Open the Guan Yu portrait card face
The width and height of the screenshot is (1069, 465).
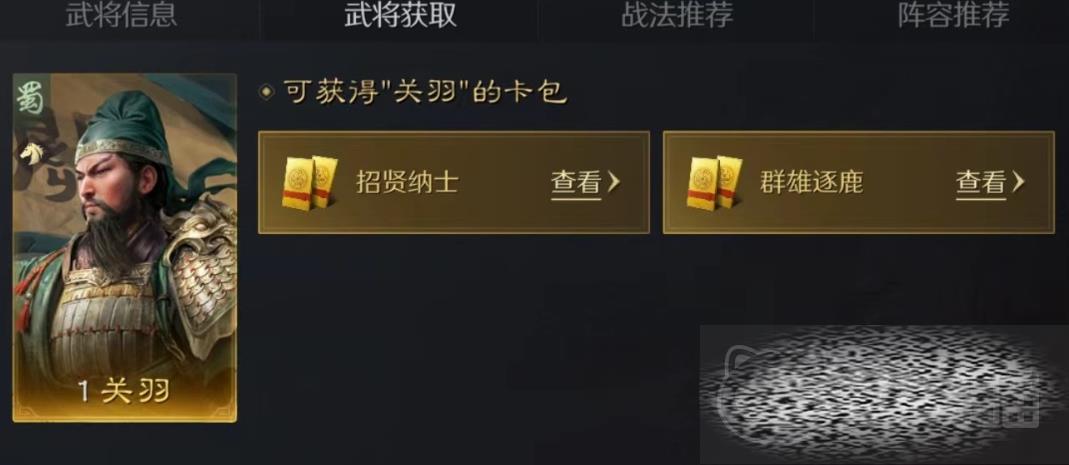(x=125, y=248)
